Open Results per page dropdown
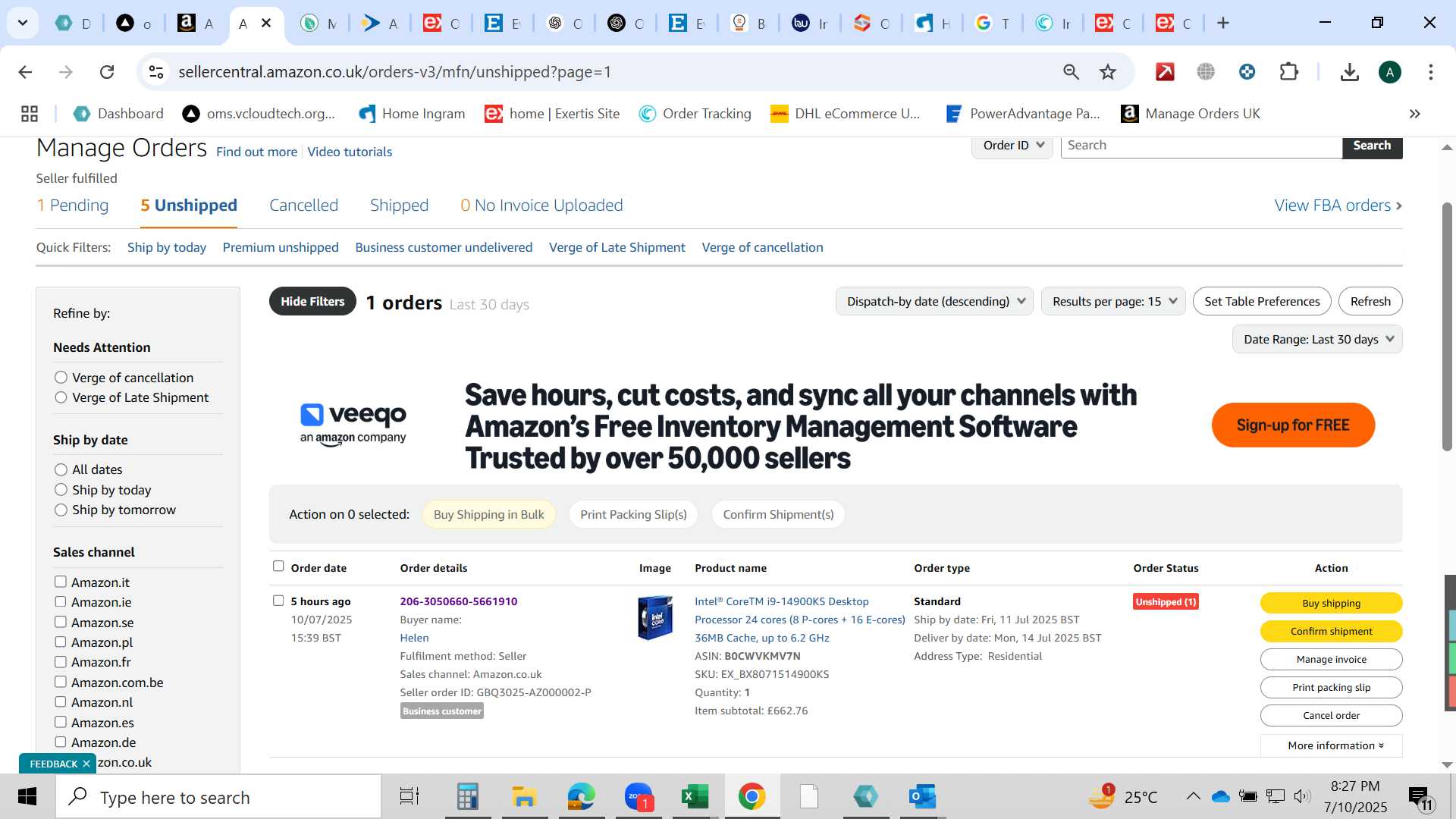Viewport: 1456px width, 819px height. tap(1113, 302)
